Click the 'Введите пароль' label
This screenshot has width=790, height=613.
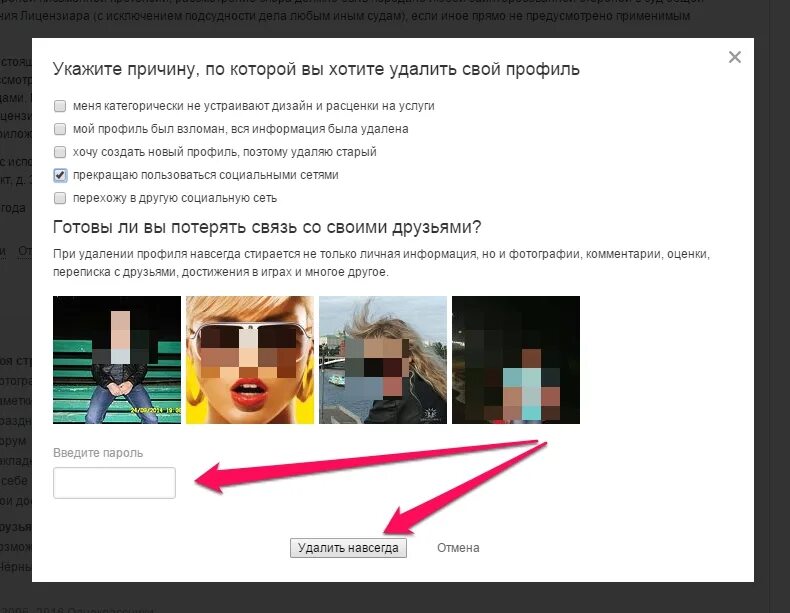(98, 453)
